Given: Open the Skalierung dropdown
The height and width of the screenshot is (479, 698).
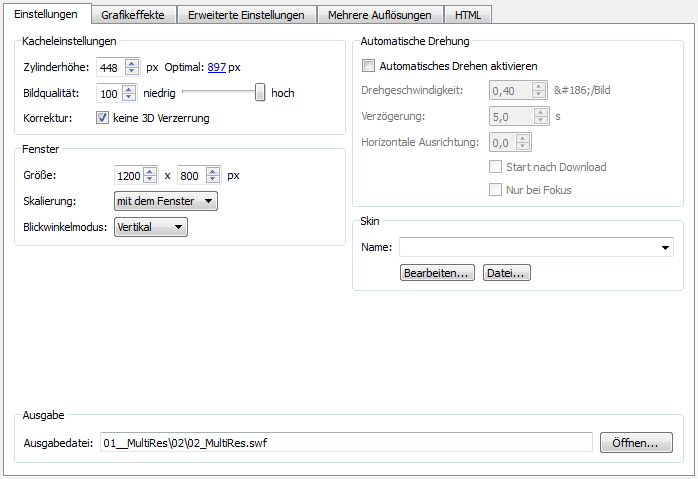Looking at the screenshot, I should point(165,201).
